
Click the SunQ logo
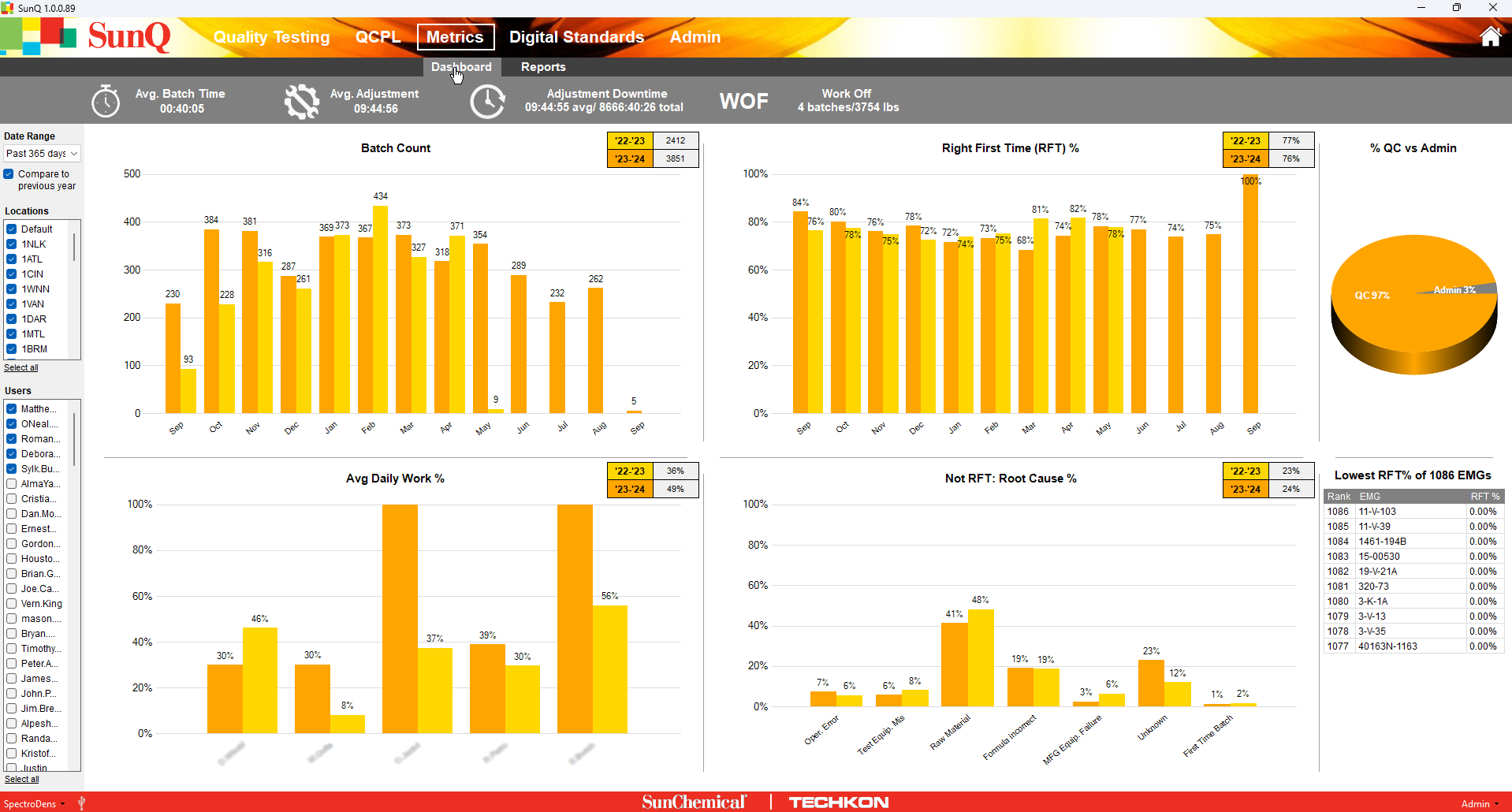(128, 36)
